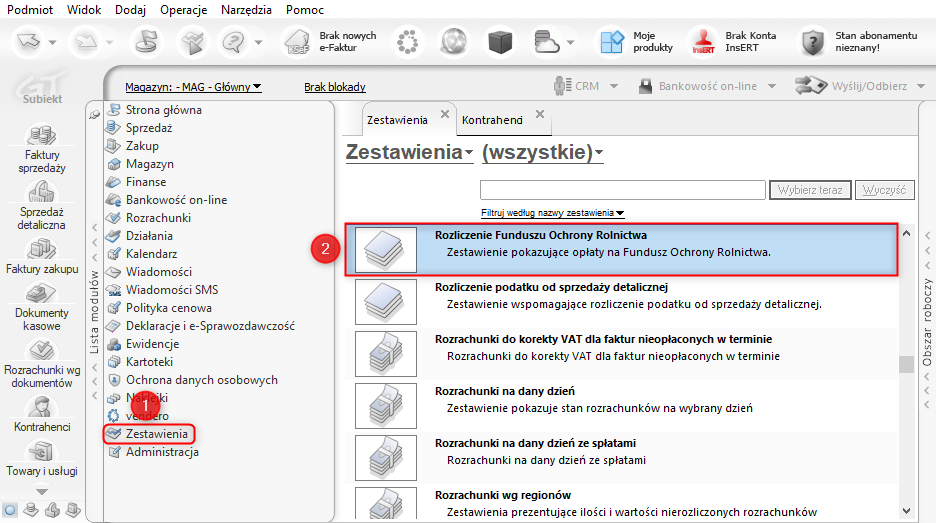The height and width of the screenshot is (523, 936).
Task: Open the Narzędzia menu
Action: click(246, 10)
